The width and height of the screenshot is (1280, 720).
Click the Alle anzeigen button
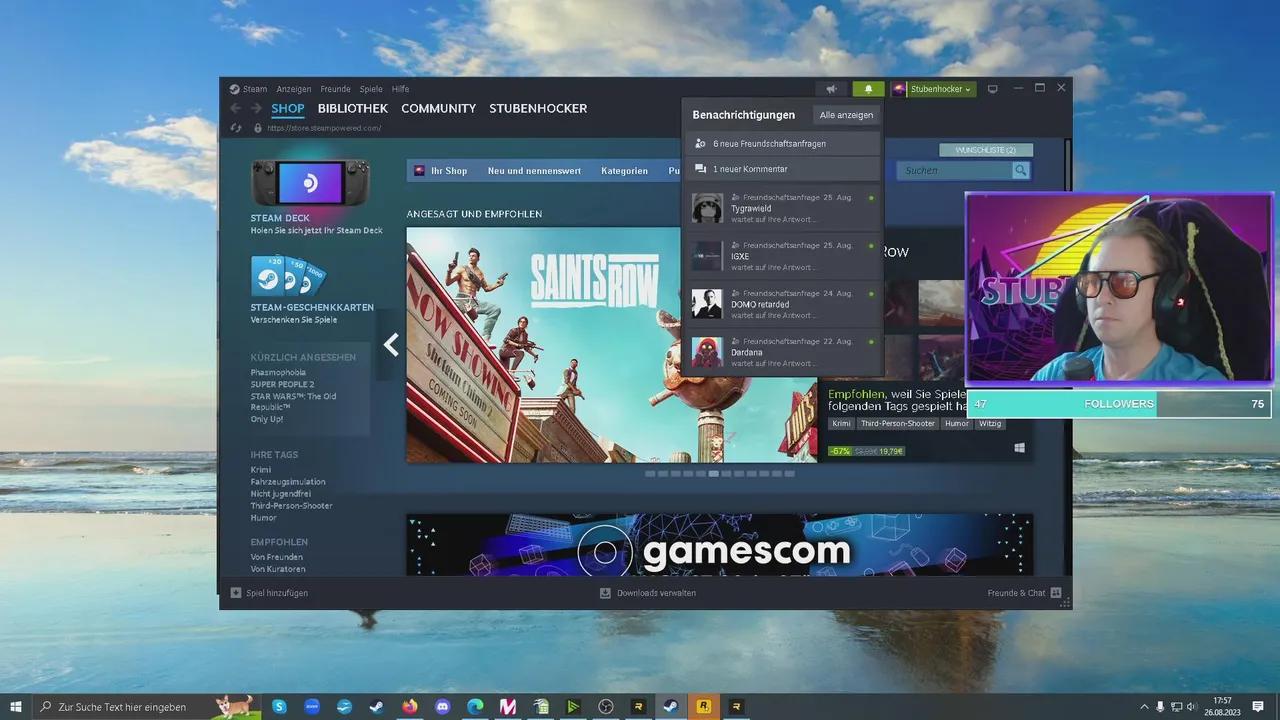click(846, 115)
